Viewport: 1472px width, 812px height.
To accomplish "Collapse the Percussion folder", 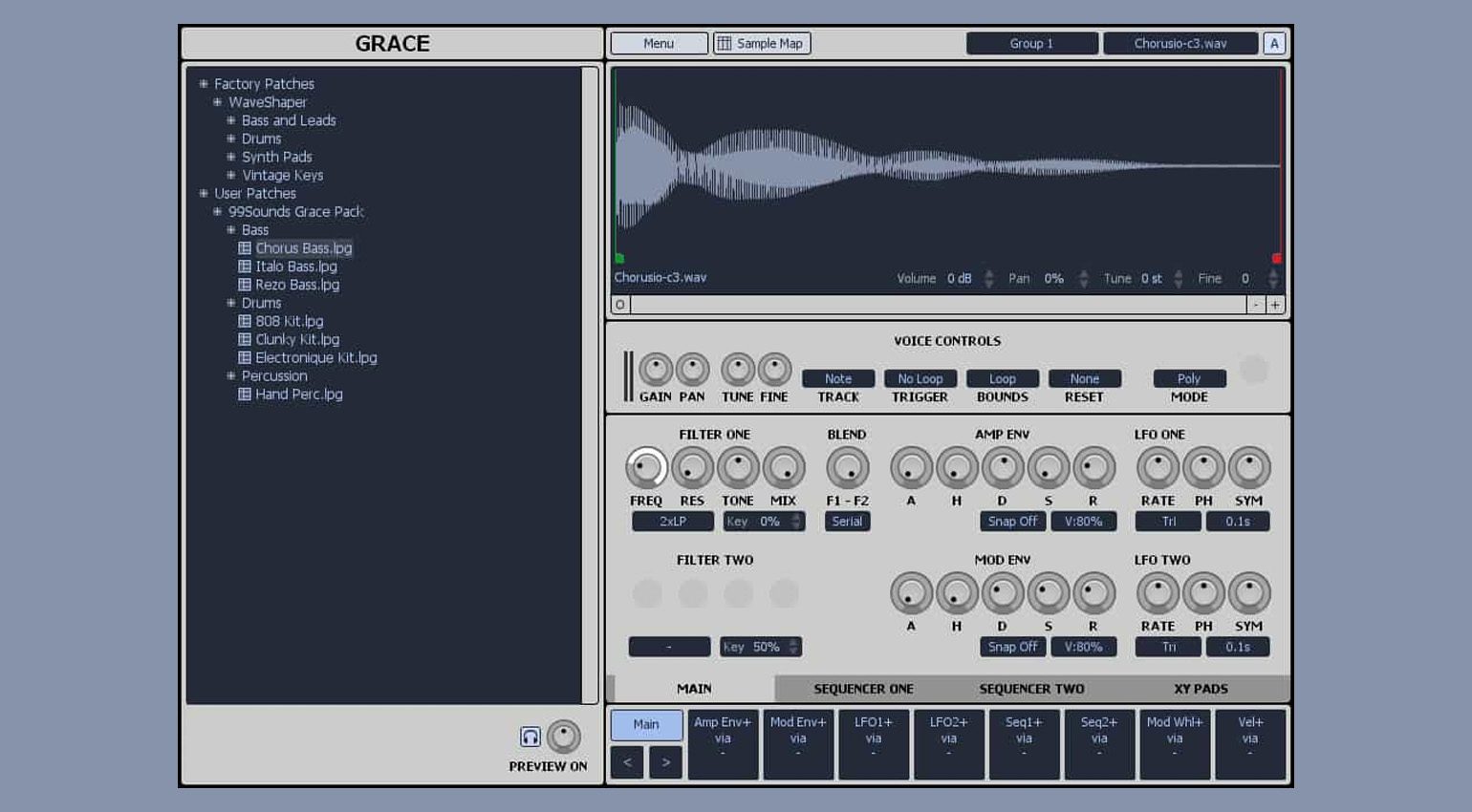I will (x=230, y=375).
